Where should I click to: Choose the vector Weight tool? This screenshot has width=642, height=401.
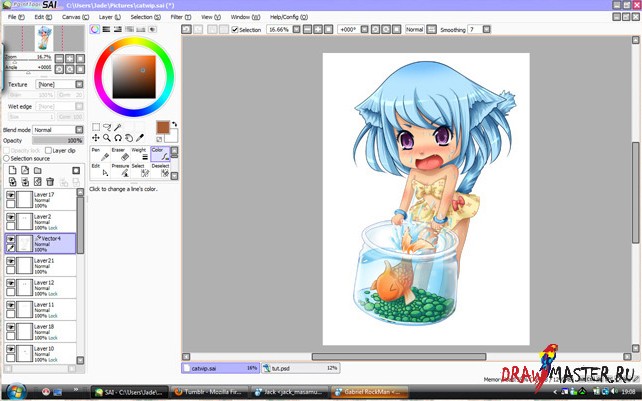tap(140, 154)
